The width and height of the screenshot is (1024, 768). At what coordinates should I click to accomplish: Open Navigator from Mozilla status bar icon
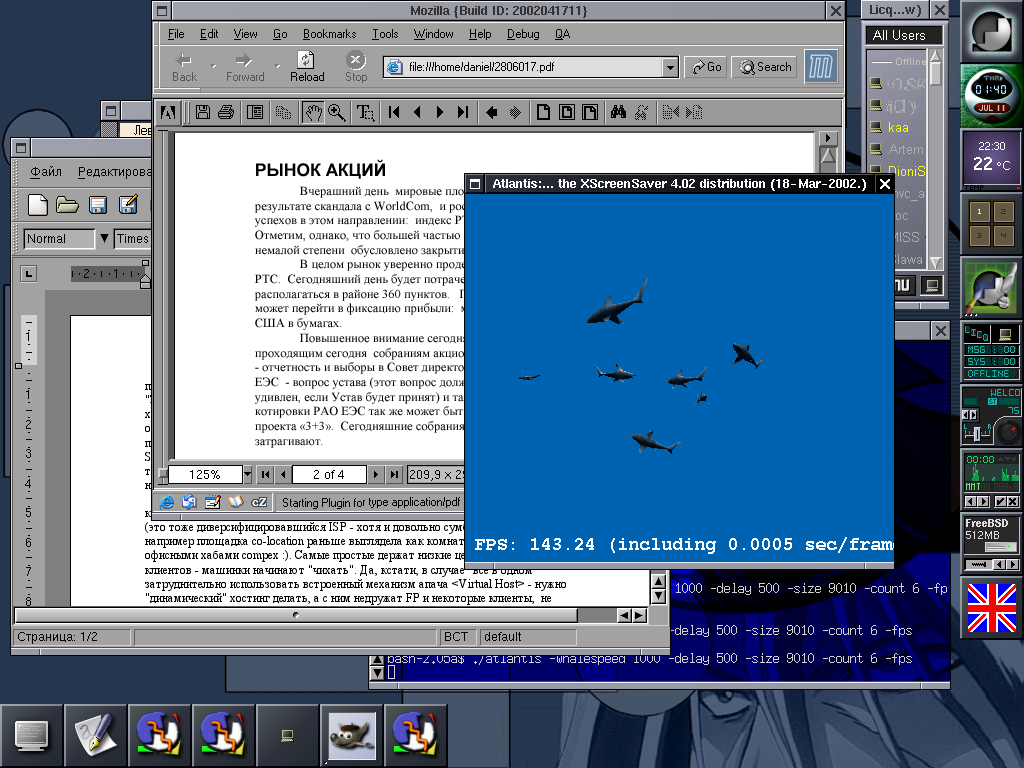(167, 502)
